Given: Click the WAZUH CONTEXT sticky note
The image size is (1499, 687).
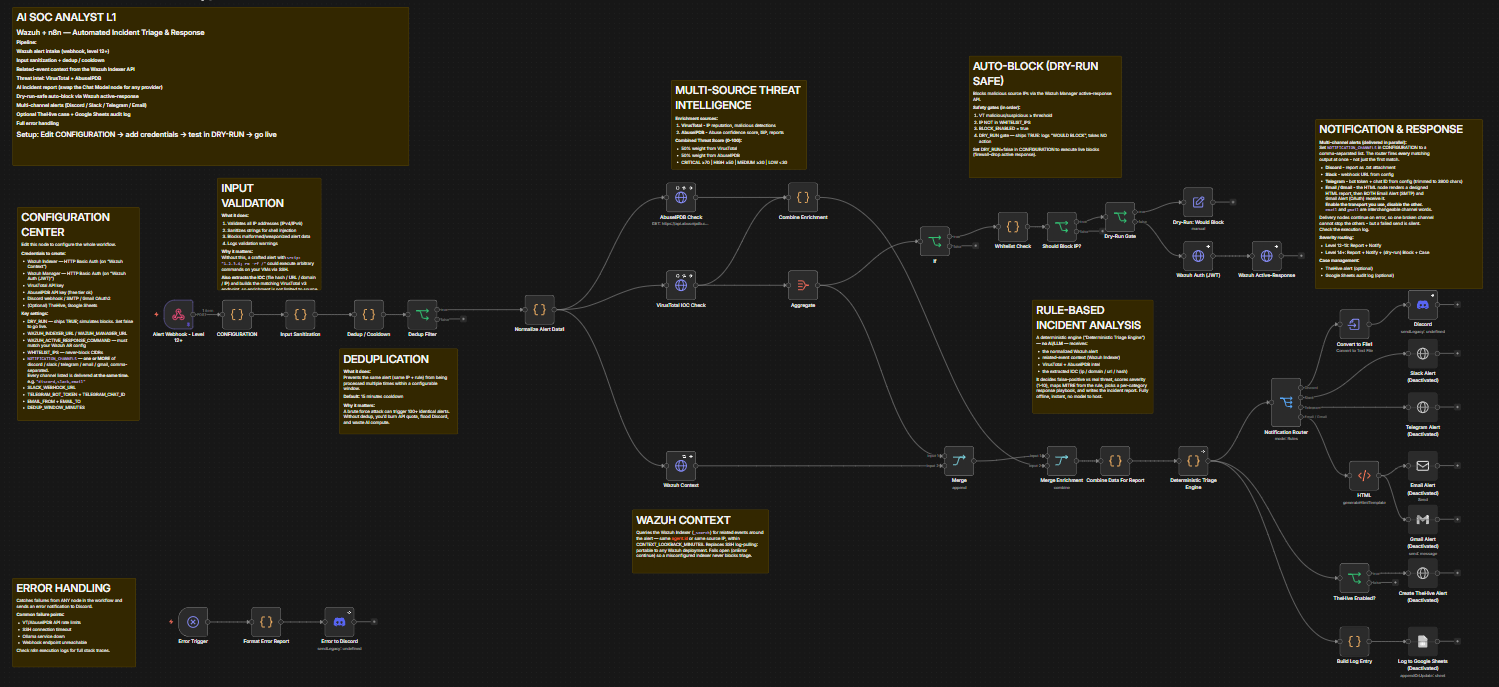Looking at the screenshot, I should click(700, 541).
